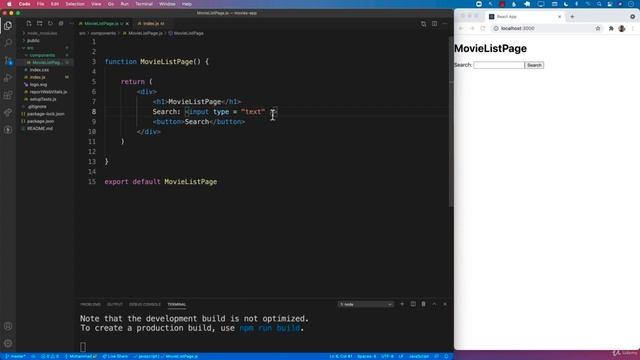Open the Edit menu
This screenshot has width=640, height=360.
coord(55,4)
